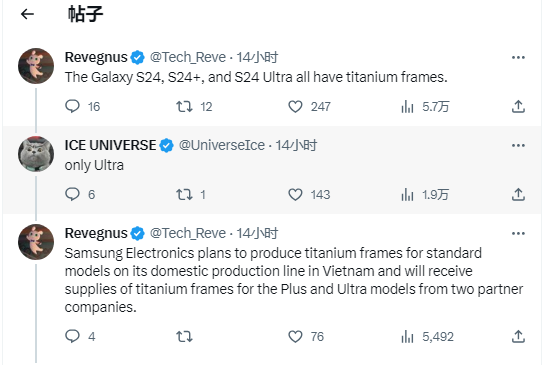Viewport: 547px width, 365px height.
Task: Open more options on first Revegnus tweet
Action: click(518, 57)
